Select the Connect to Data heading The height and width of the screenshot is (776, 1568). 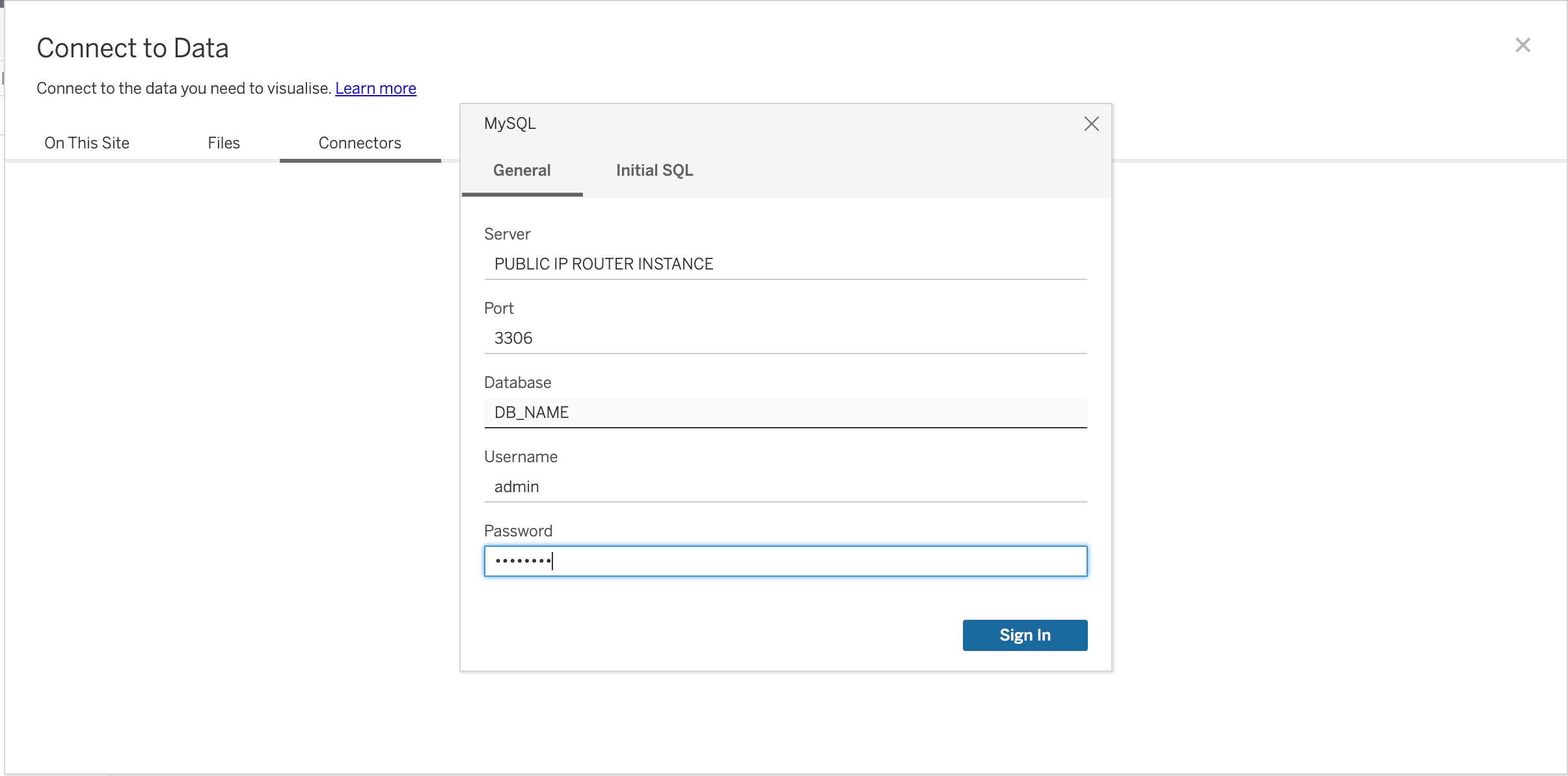(133, 48)
